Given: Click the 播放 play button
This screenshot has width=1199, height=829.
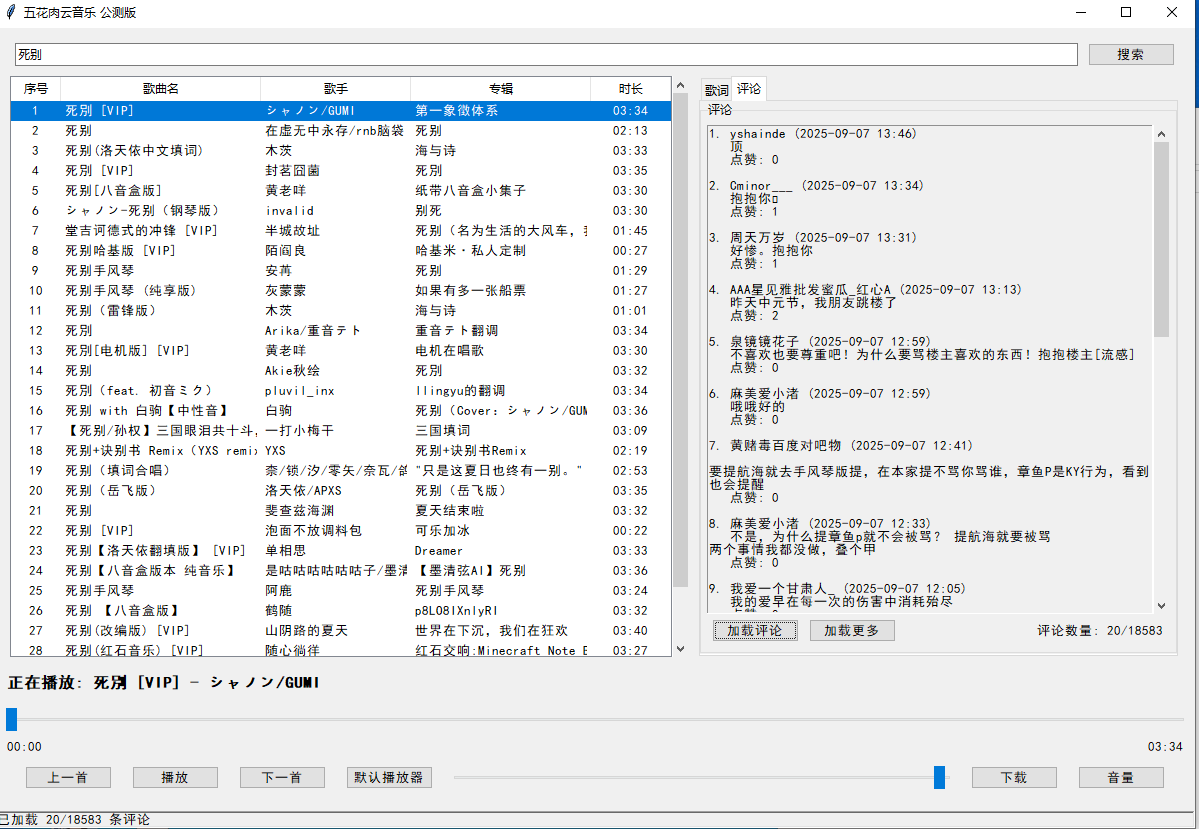Looking at the screenshot, I should click(x=175, y=777).
